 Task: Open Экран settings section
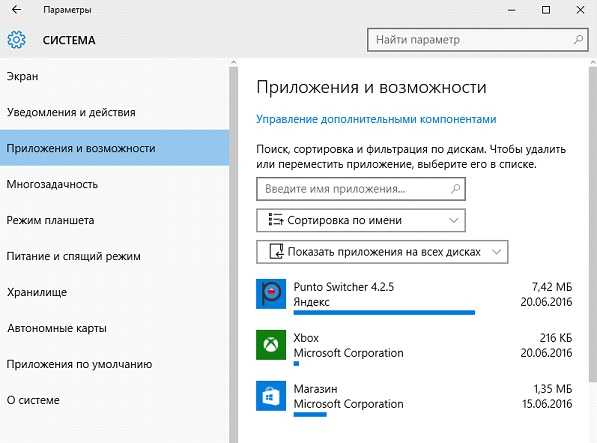pos(22,76)
